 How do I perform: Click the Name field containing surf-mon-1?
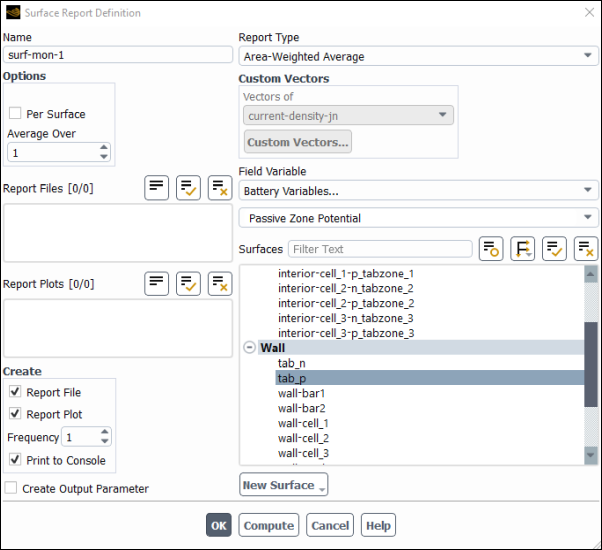(x=118, y=56)
